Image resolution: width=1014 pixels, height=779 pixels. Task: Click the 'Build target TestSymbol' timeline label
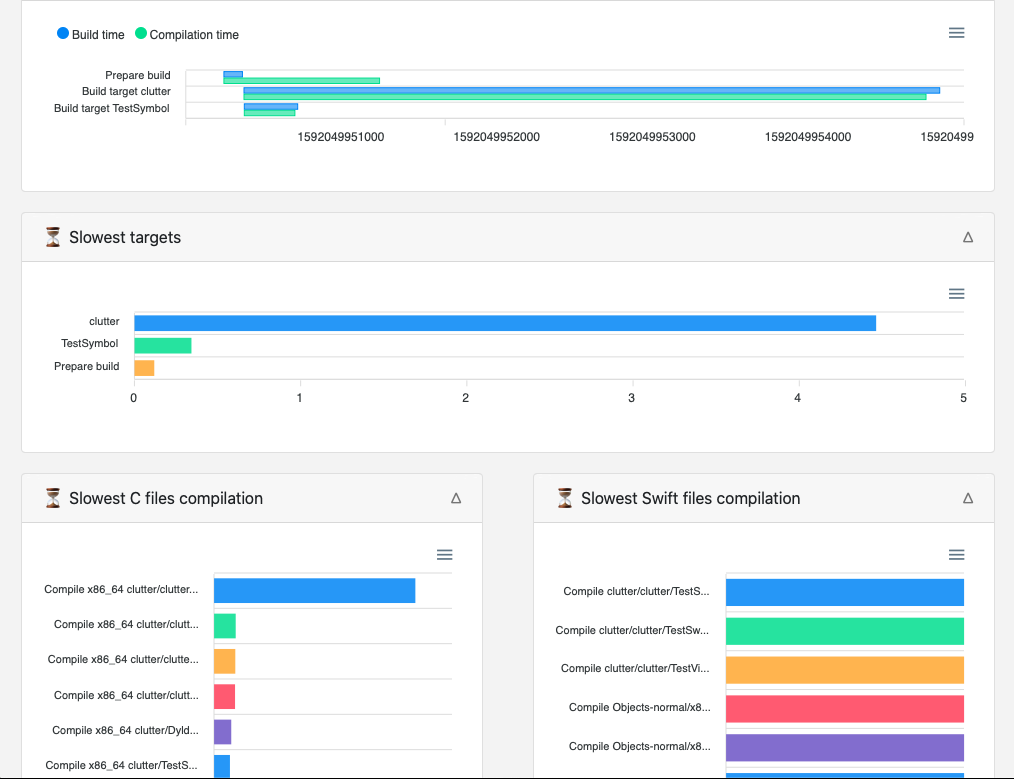click(x=112, y=108)
